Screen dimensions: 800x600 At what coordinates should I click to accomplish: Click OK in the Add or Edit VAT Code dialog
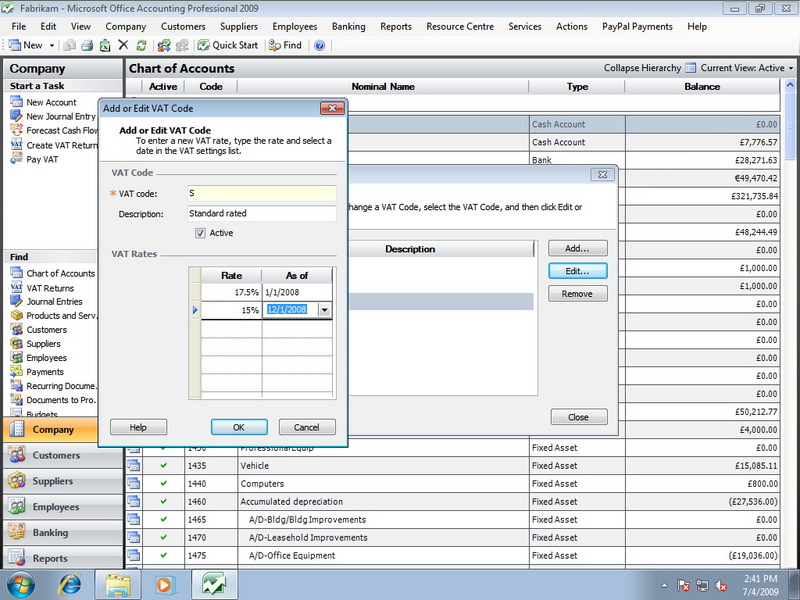coord(239,427)
